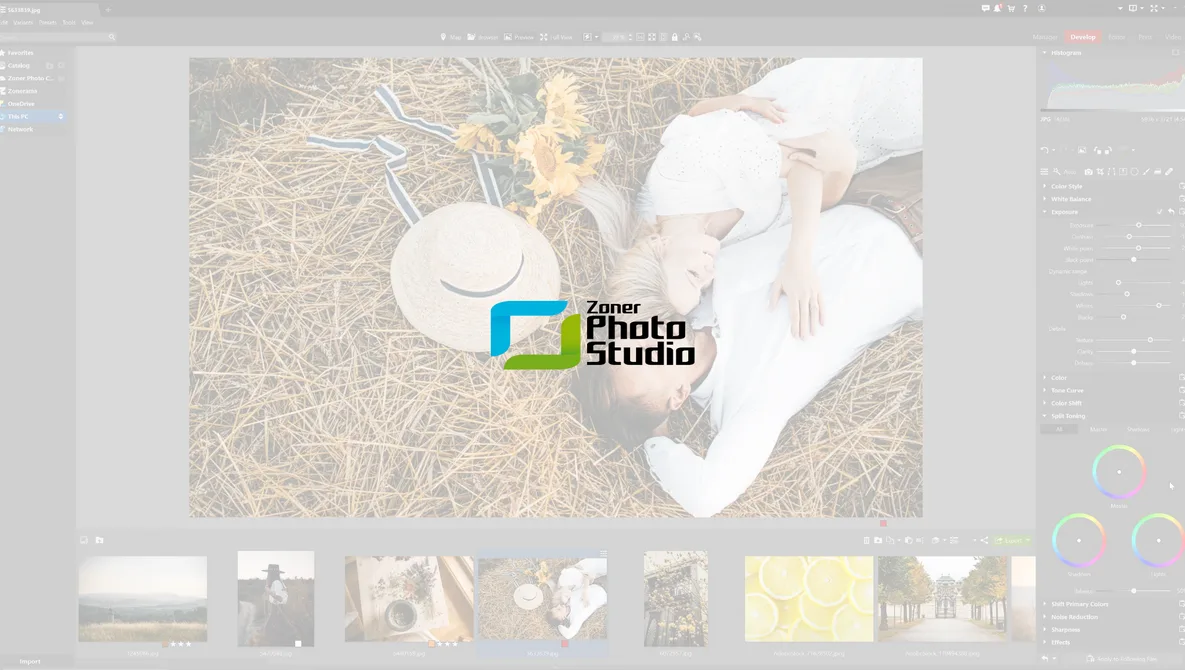Switch to the Develop module tab
The image size is (1185, 670).
click(x=1082, y=37)
